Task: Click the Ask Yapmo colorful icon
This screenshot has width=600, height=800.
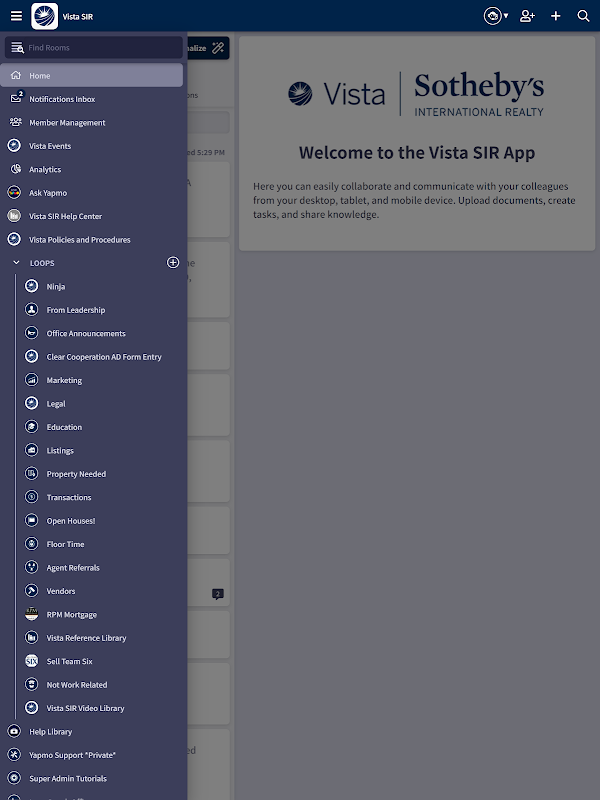Action: pos(14,193)
